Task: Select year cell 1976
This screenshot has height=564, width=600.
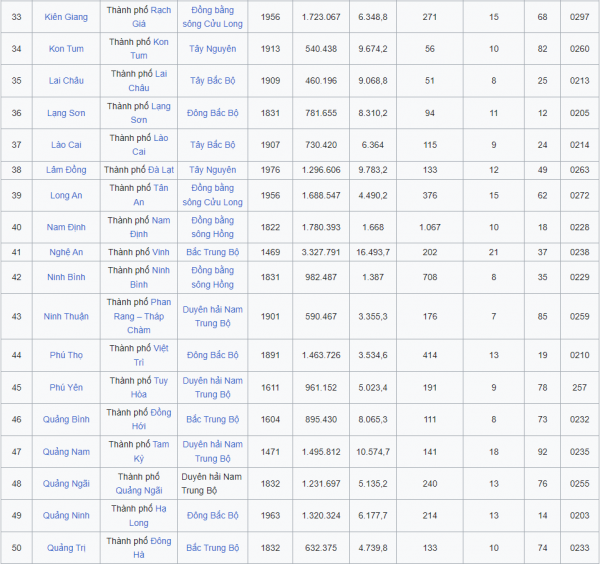Action: [270, 170]
